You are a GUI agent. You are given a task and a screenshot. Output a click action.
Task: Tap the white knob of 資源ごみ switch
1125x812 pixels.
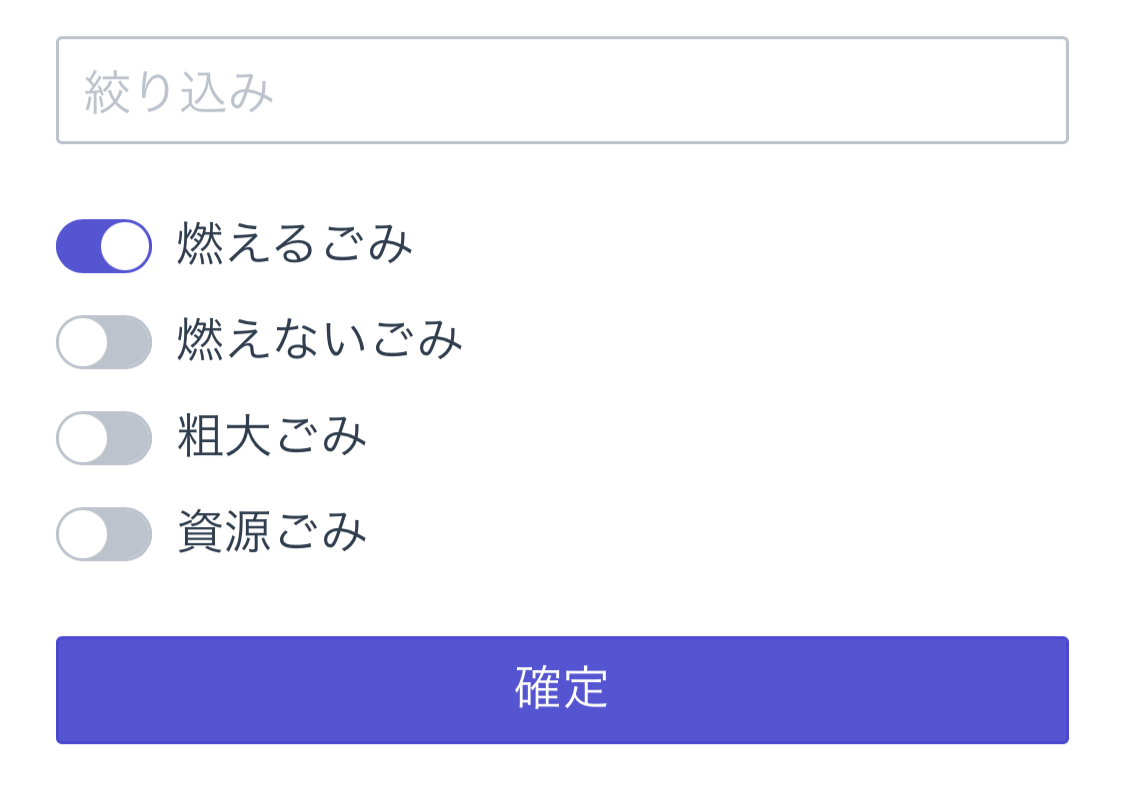click(83, 534)
